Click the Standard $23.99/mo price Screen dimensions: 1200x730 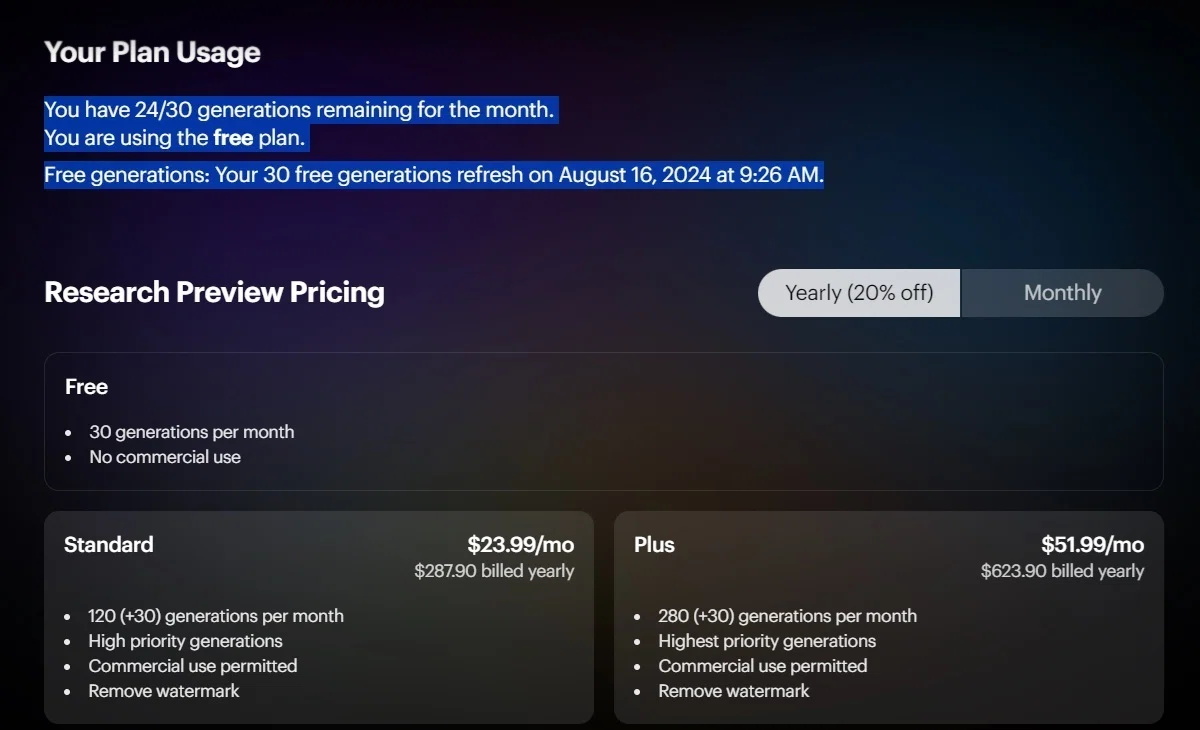tap(521, 545)
